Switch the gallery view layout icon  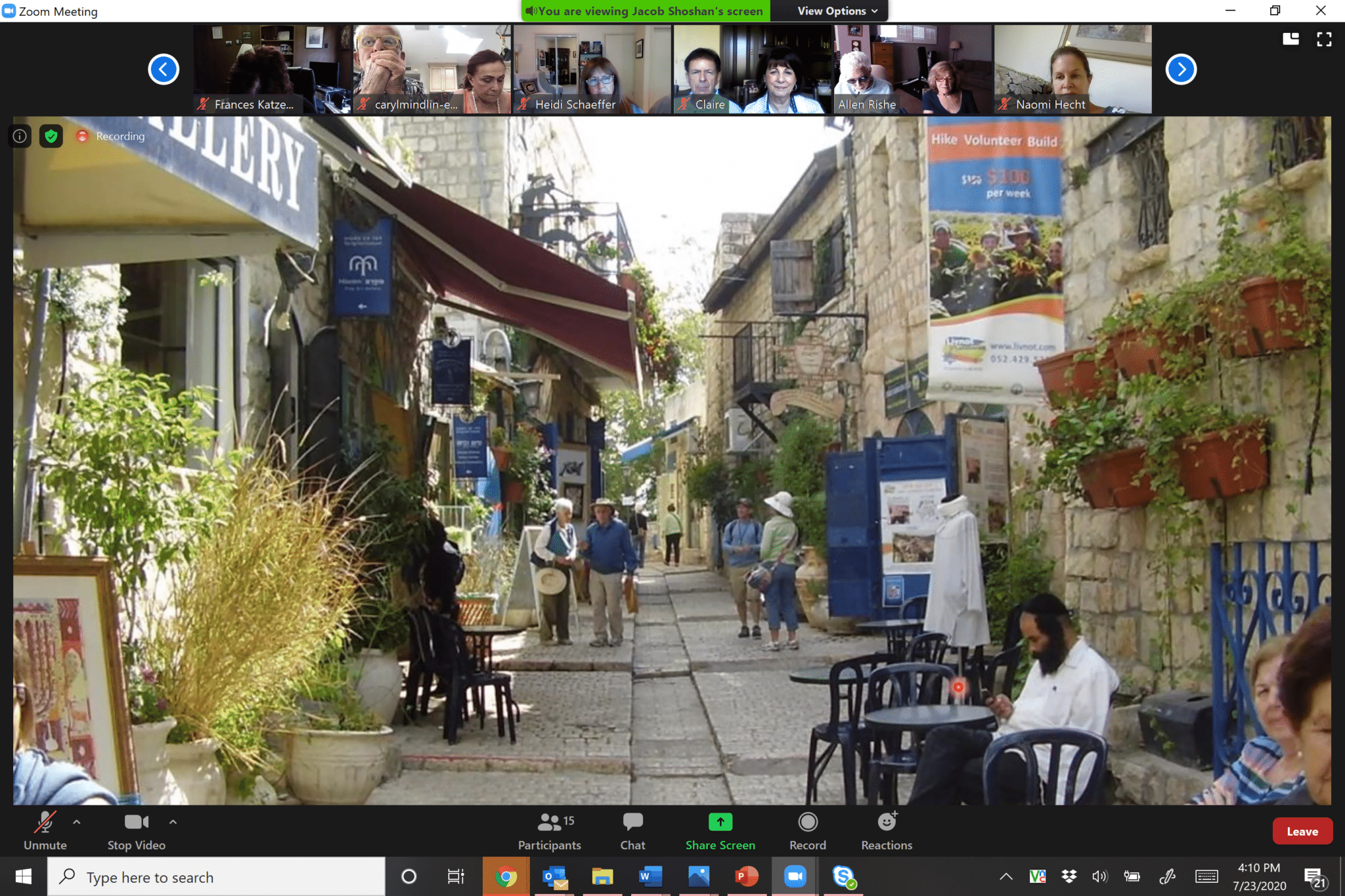[x=1290, y=39]
